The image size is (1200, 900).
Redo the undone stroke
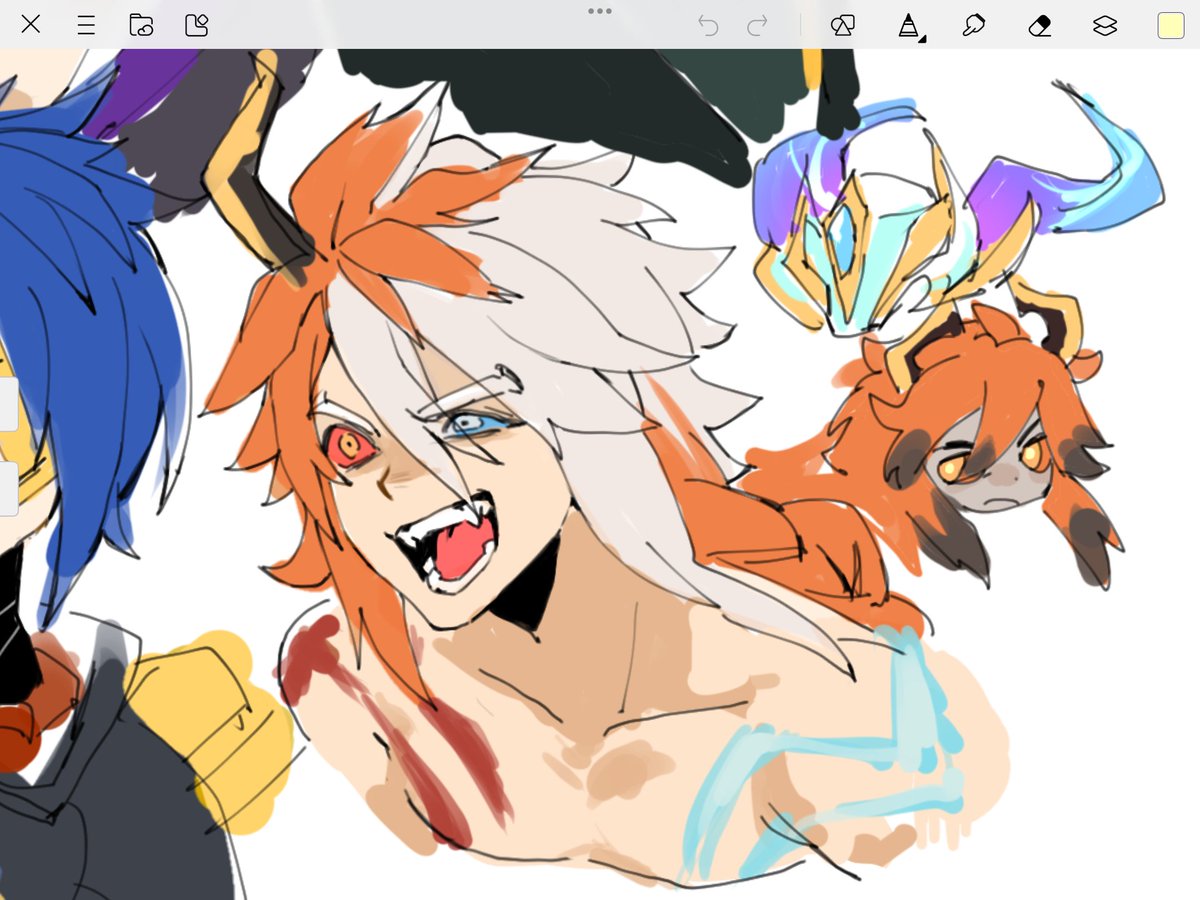(x=758, y=26)
